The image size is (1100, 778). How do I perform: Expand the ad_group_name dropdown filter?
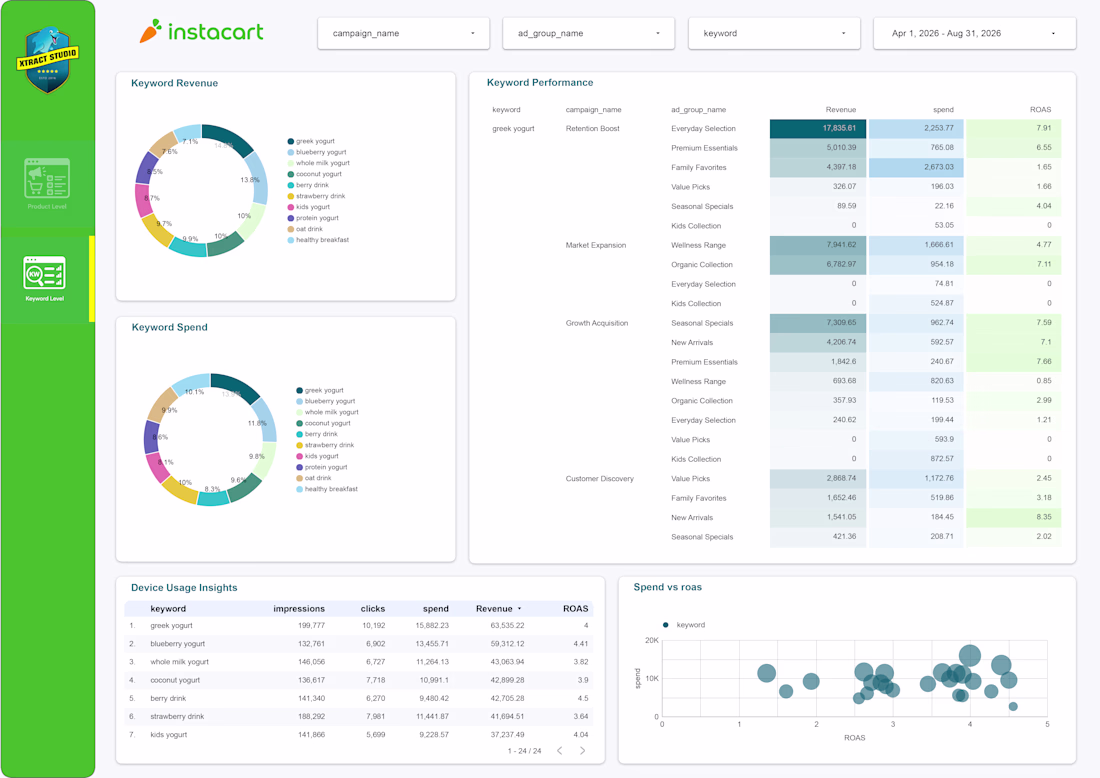[x=589, y=33]
